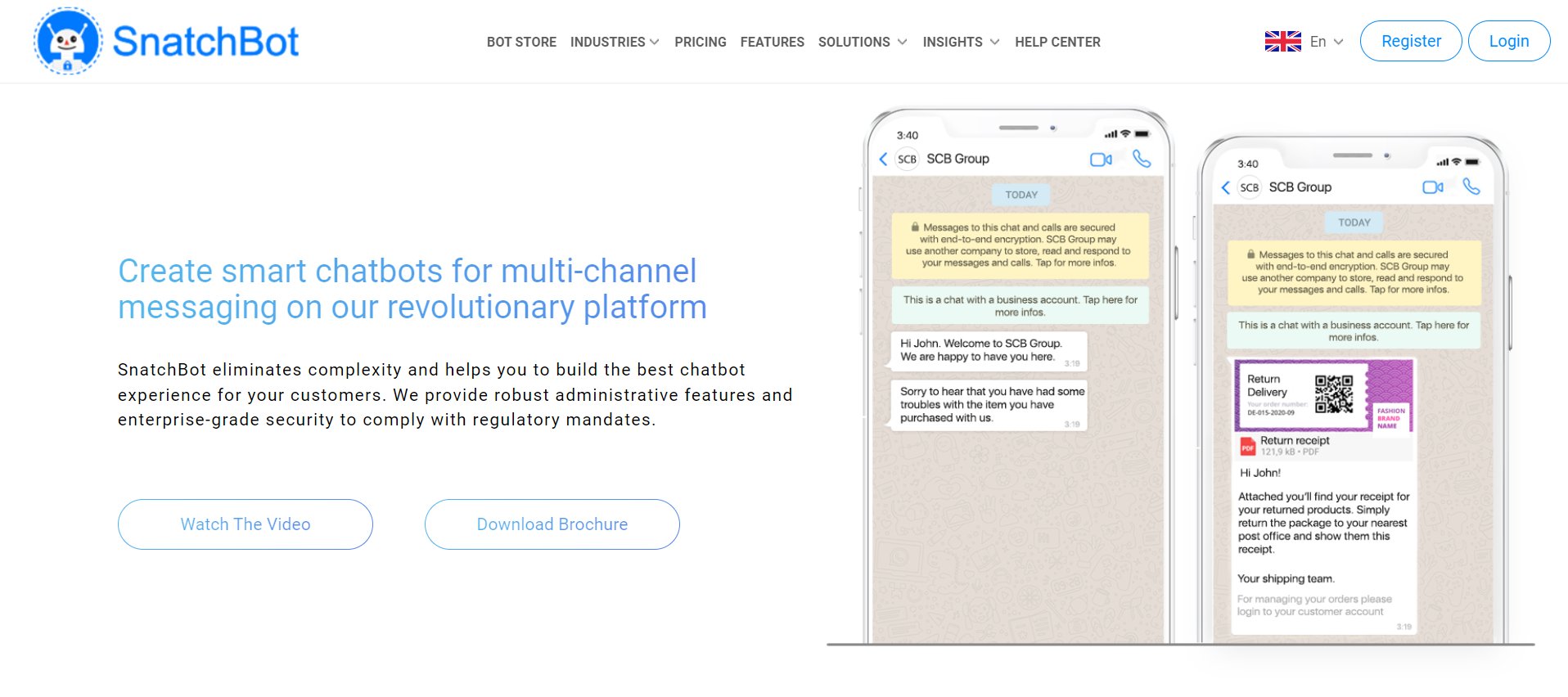Expand the language chevron arrow
This screenshot has height=697, width=1568.
[x=1338, y=42]
